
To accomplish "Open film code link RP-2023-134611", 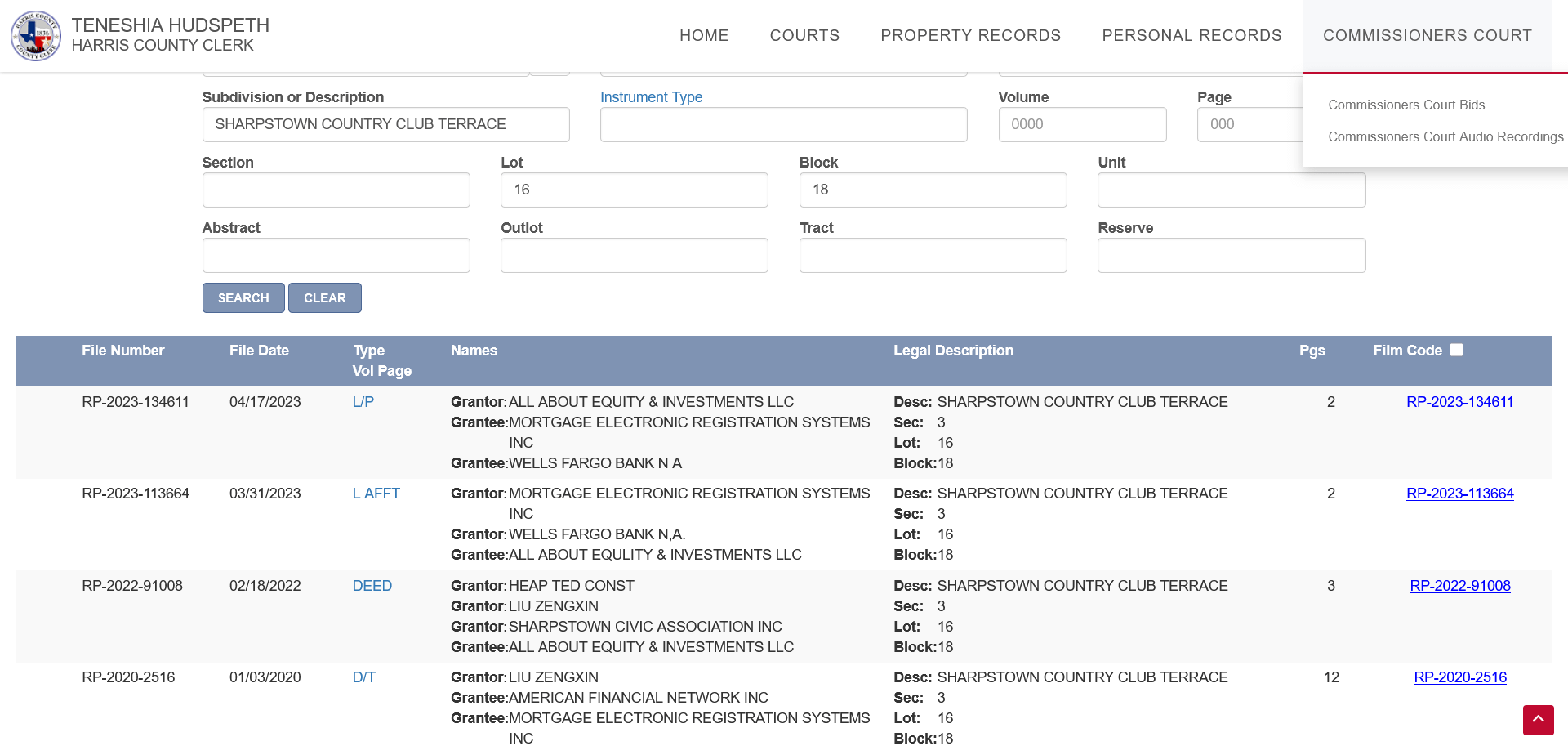I will 1459,402.
